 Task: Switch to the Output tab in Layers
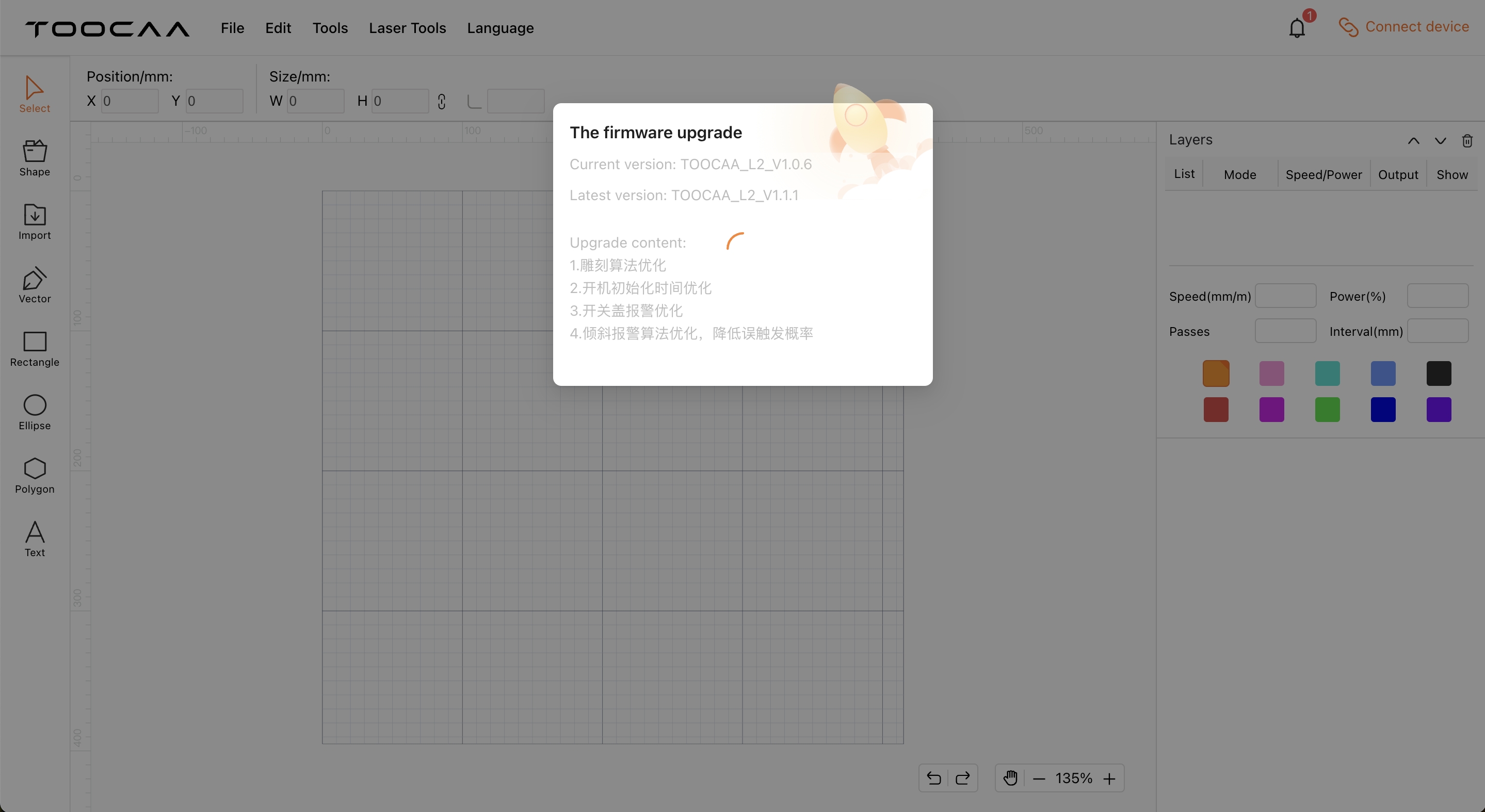(1398, 175)
